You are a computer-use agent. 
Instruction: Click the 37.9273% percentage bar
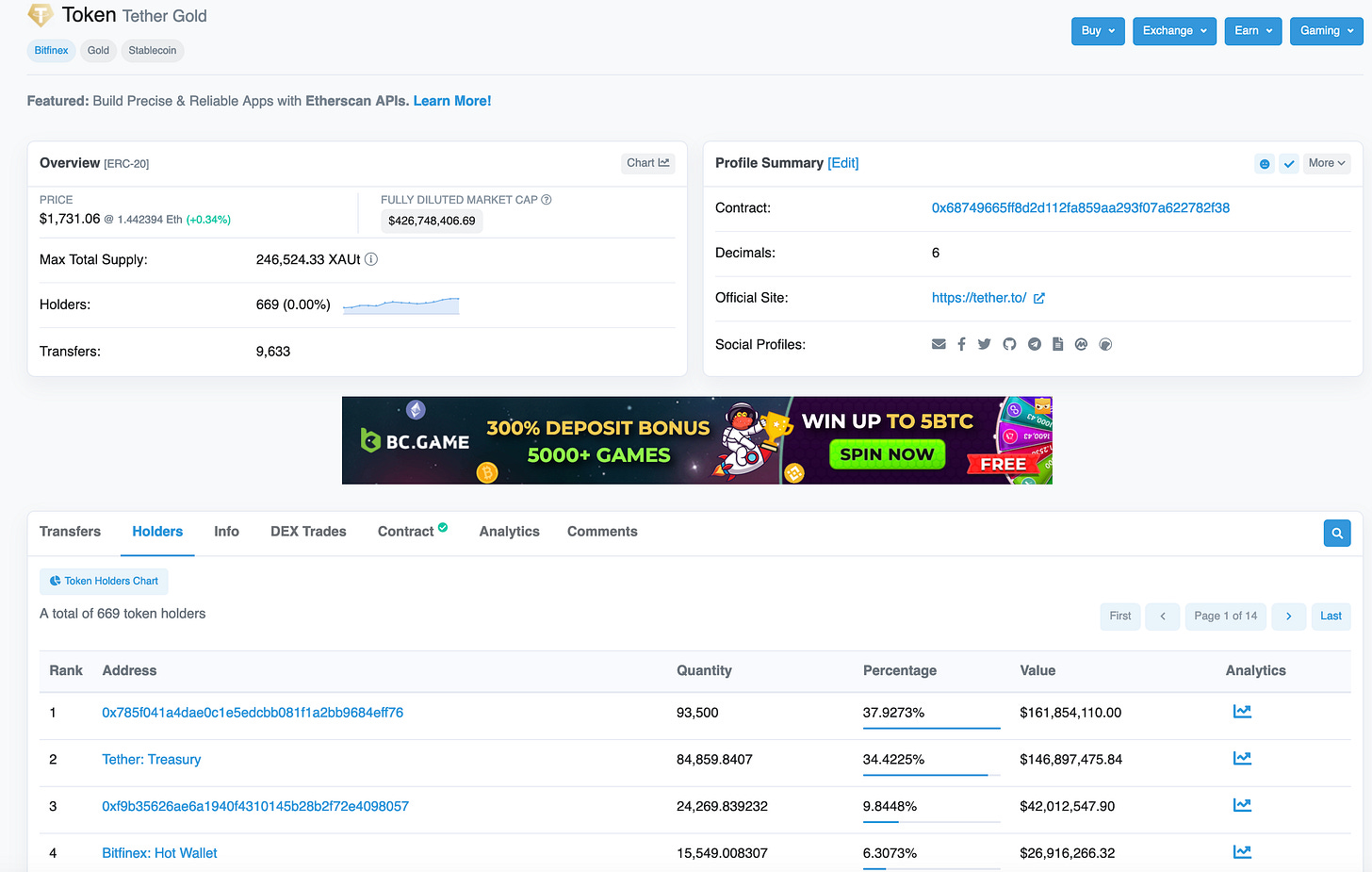(x=931, y=728)
